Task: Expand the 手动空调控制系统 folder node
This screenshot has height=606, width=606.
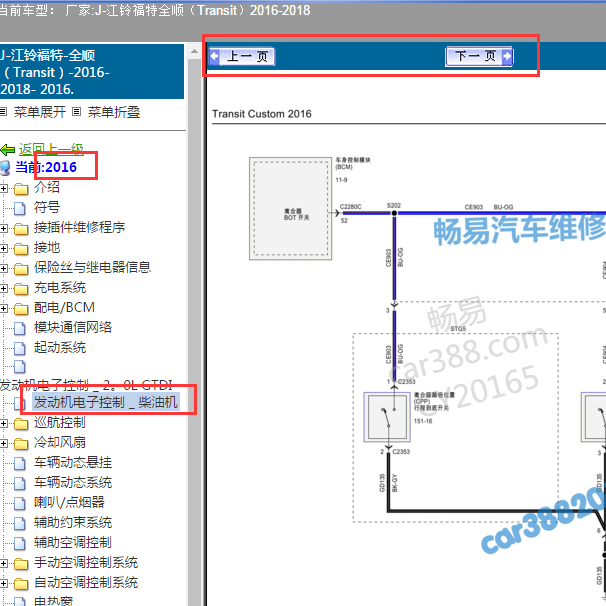Action: coord(3,563)
